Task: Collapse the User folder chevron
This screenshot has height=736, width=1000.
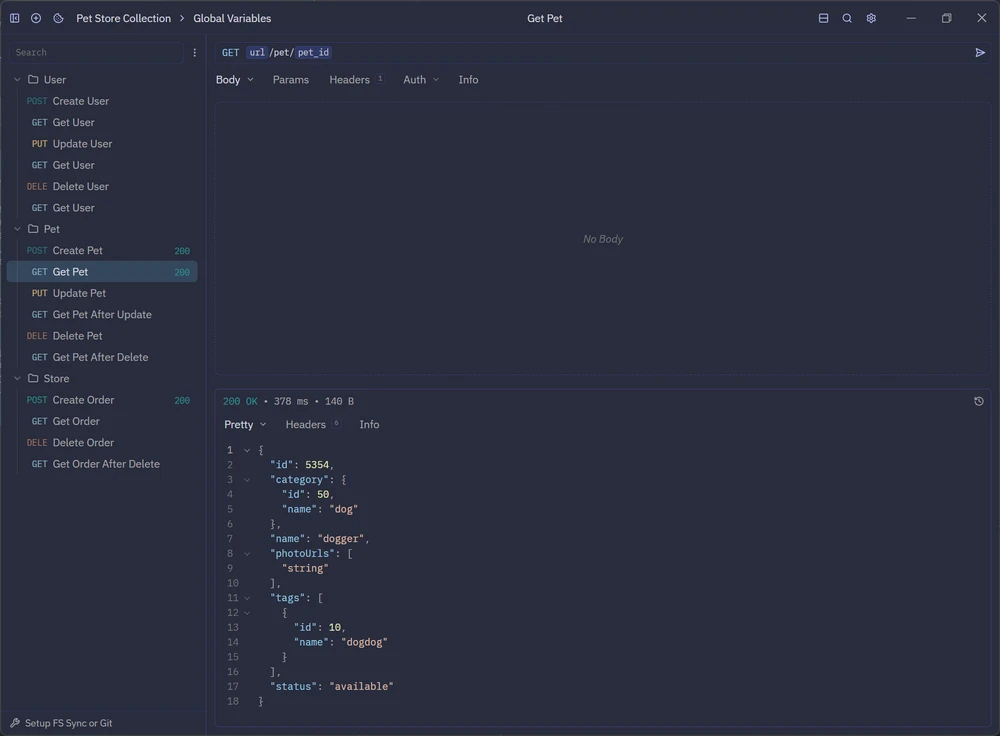Action: pyautogui.click(x=17, y=80)
